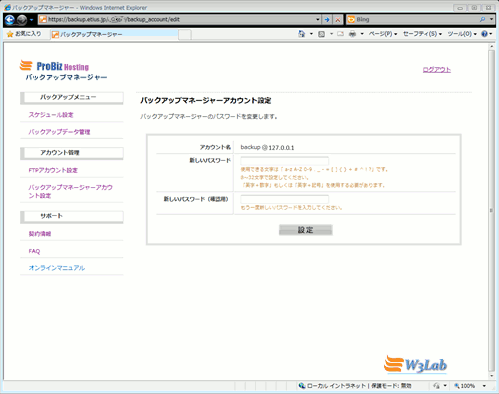Click the Read Mail envelope icon
499x394 pixels.
pyautogui.click(x=340, y=34)
